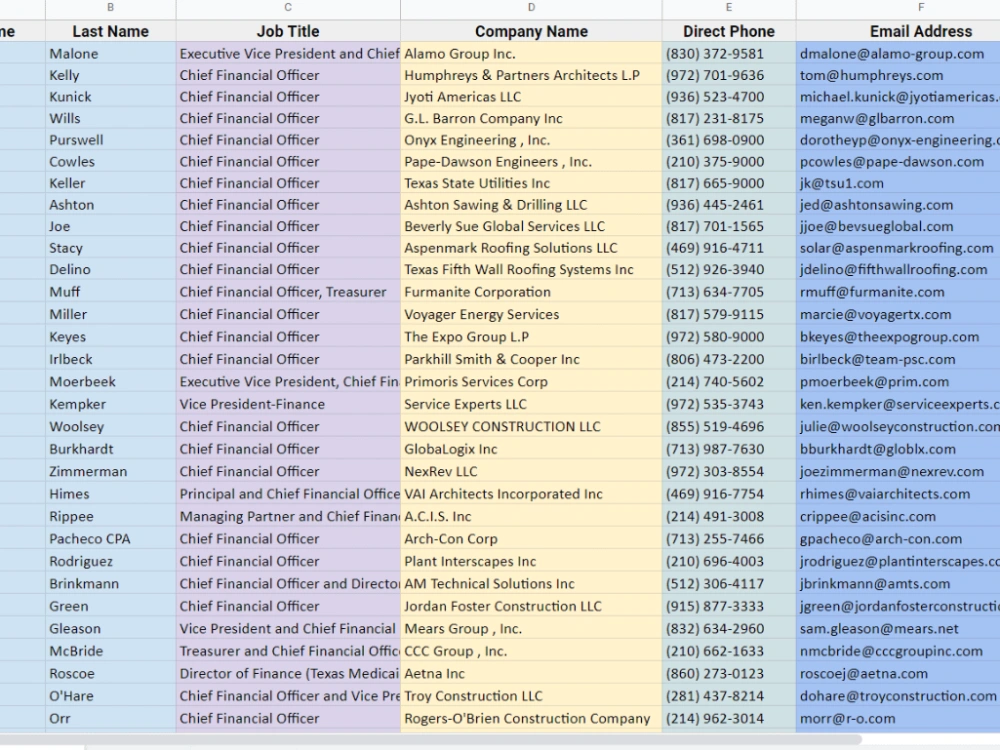Select 'Beverly Sue Global Services LLC' cell

(531, 226)
